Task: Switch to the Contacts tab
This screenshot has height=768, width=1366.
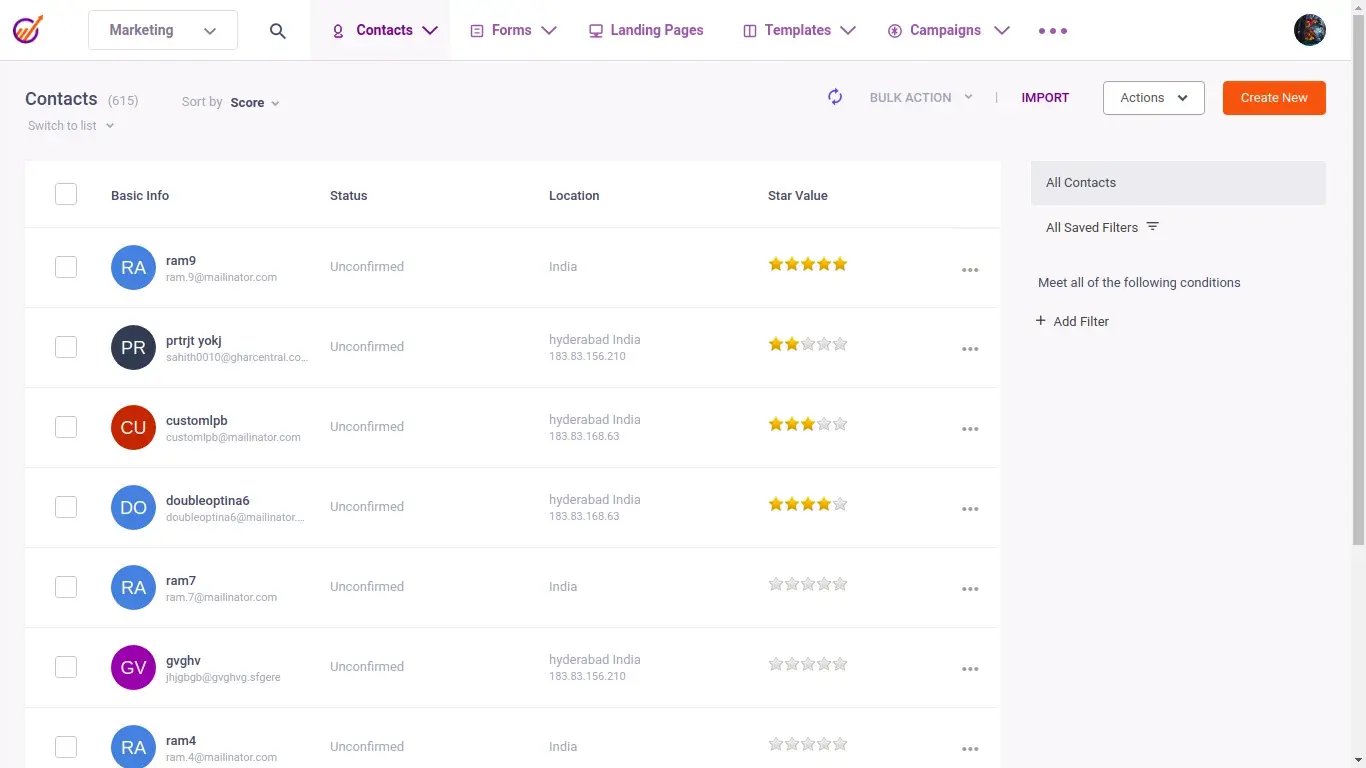Action: [x=383, y=30]
